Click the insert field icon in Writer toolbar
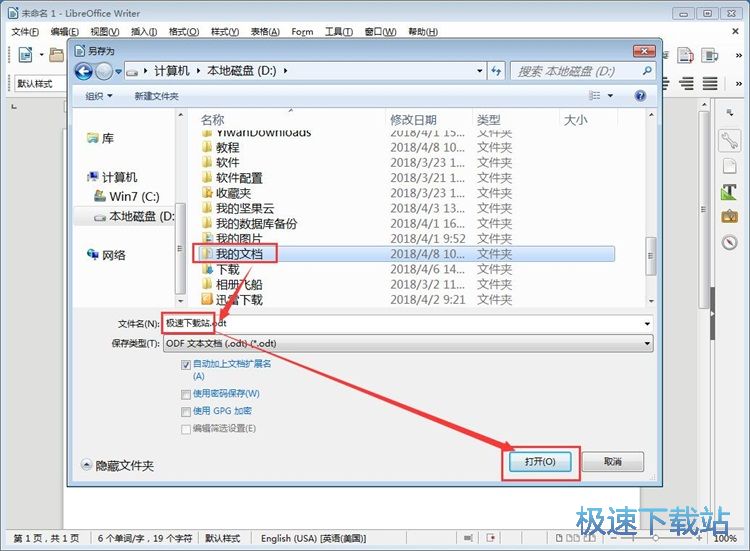This screenshot has width=750, height=551. pos(709,55)
